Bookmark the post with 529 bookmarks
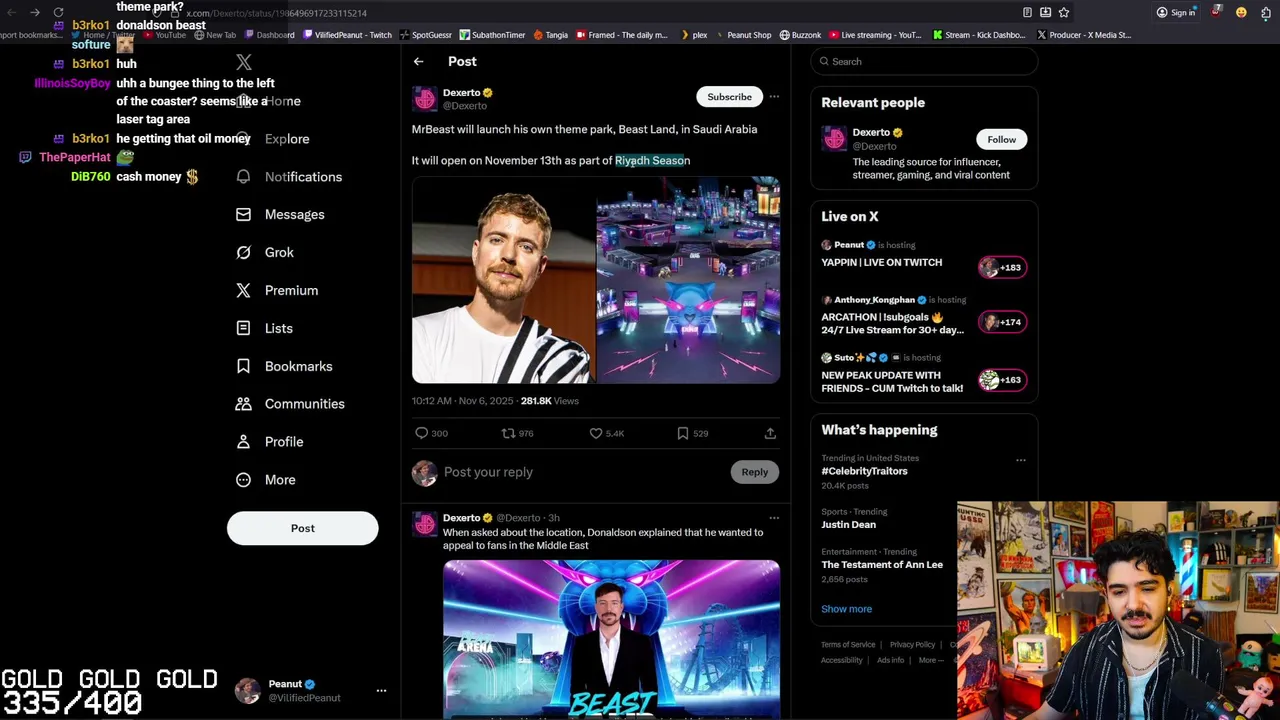This screenshot has height=720, width=1280. (682, 433)
